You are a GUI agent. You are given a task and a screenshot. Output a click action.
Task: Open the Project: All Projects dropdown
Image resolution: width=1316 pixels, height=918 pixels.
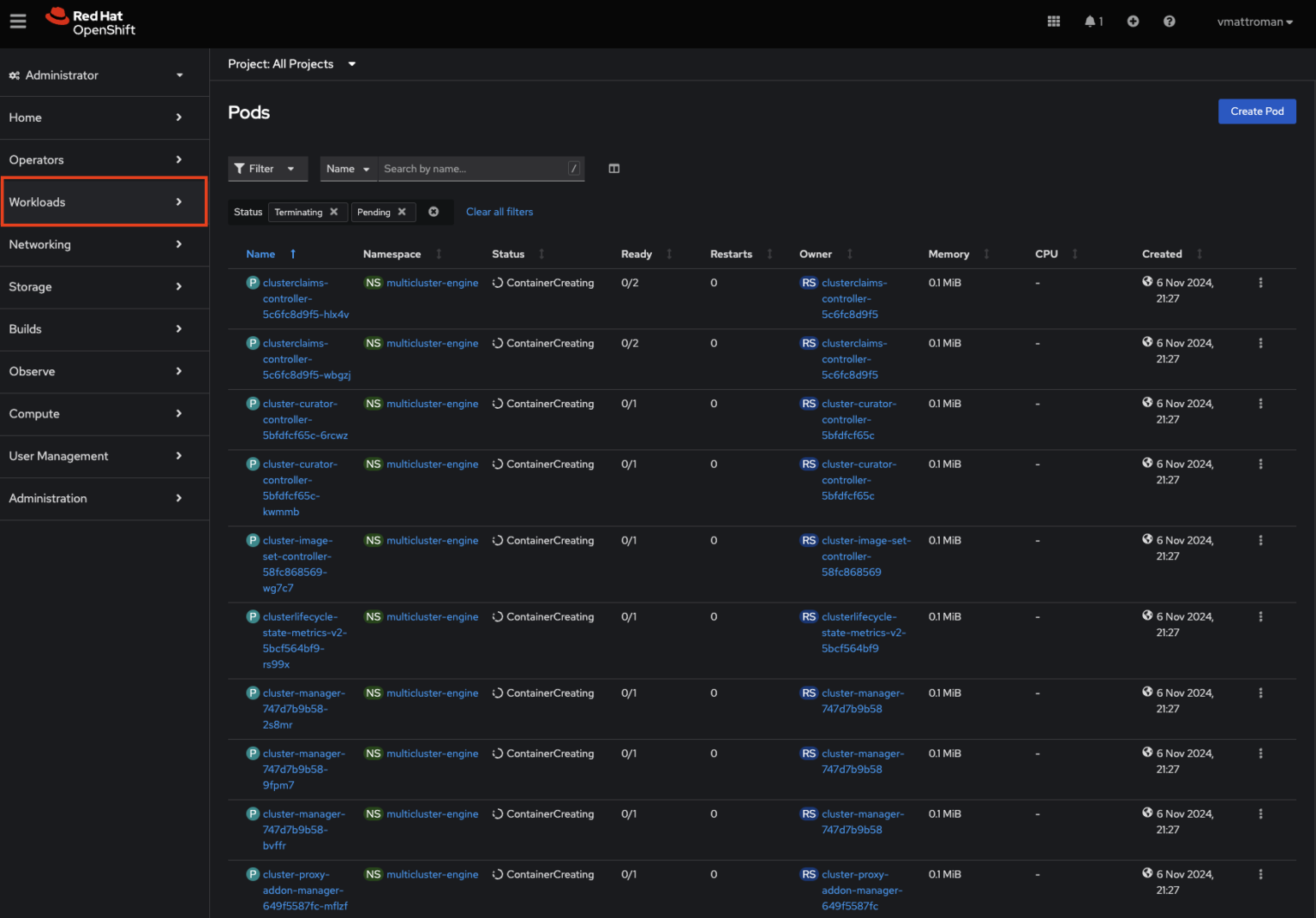[292, 63]
